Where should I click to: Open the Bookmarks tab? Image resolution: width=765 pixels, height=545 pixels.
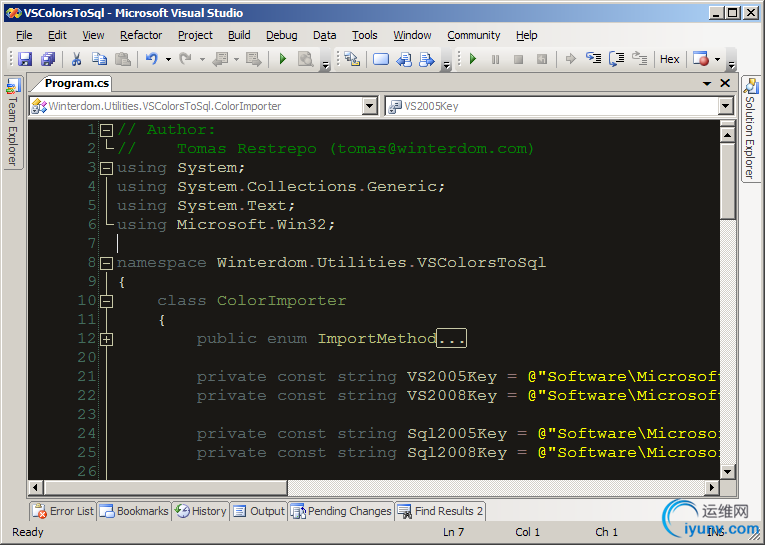coord(134,511)
